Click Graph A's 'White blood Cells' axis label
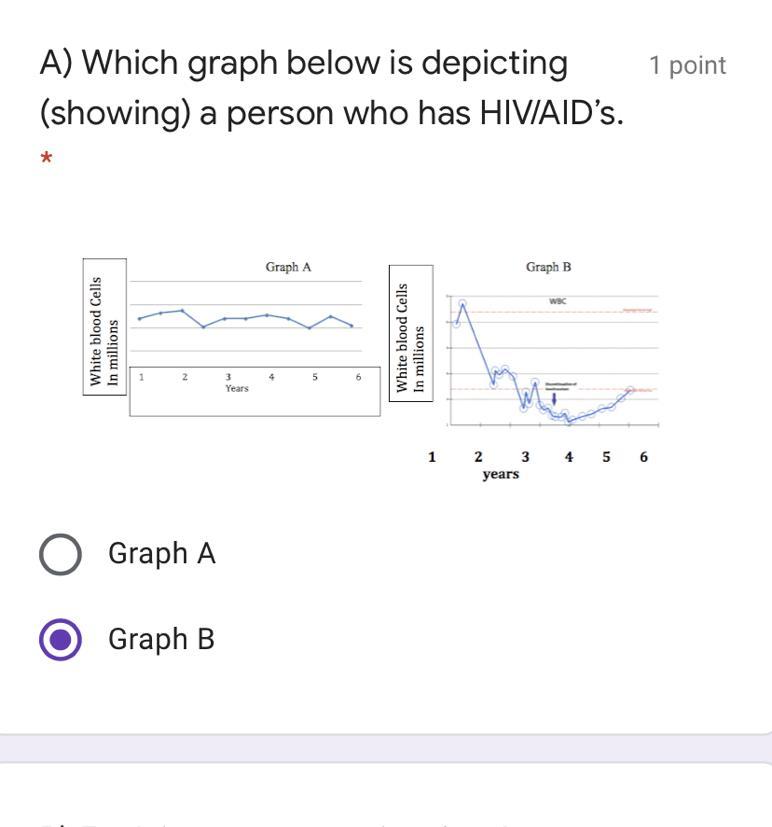Viewport: 772px width, 827px height. pos(95,331)
